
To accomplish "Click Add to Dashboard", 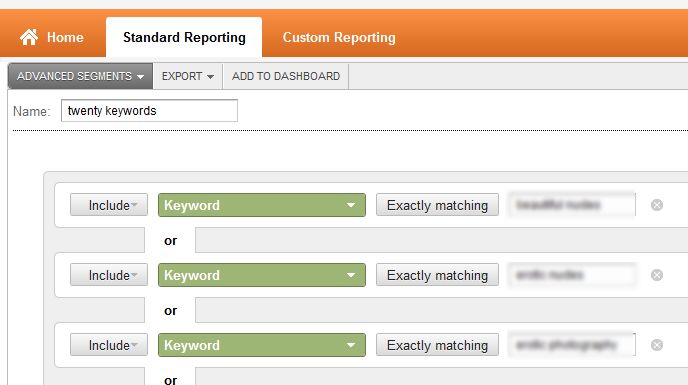I will point(286,76).
